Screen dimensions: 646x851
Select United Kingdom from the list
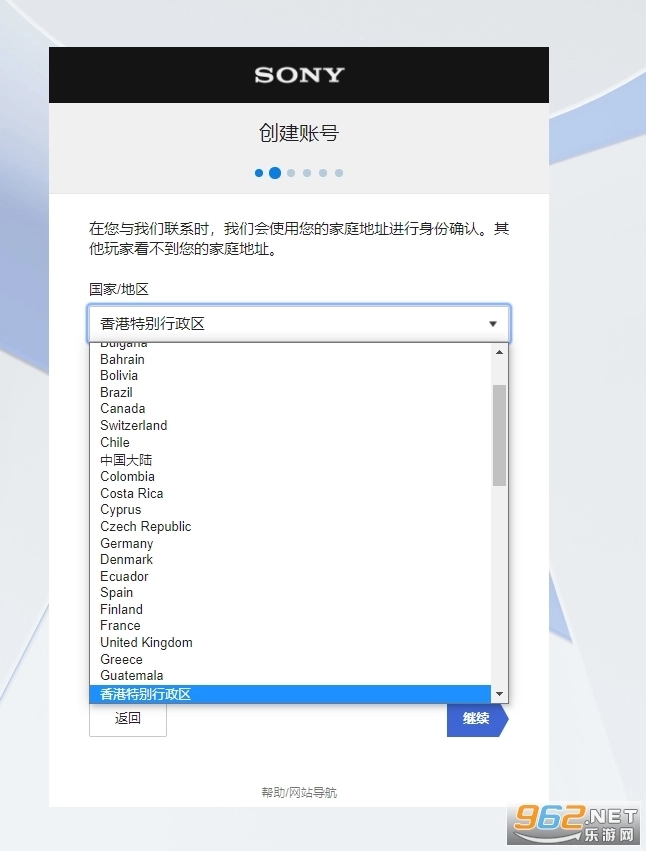pos(146,643)
